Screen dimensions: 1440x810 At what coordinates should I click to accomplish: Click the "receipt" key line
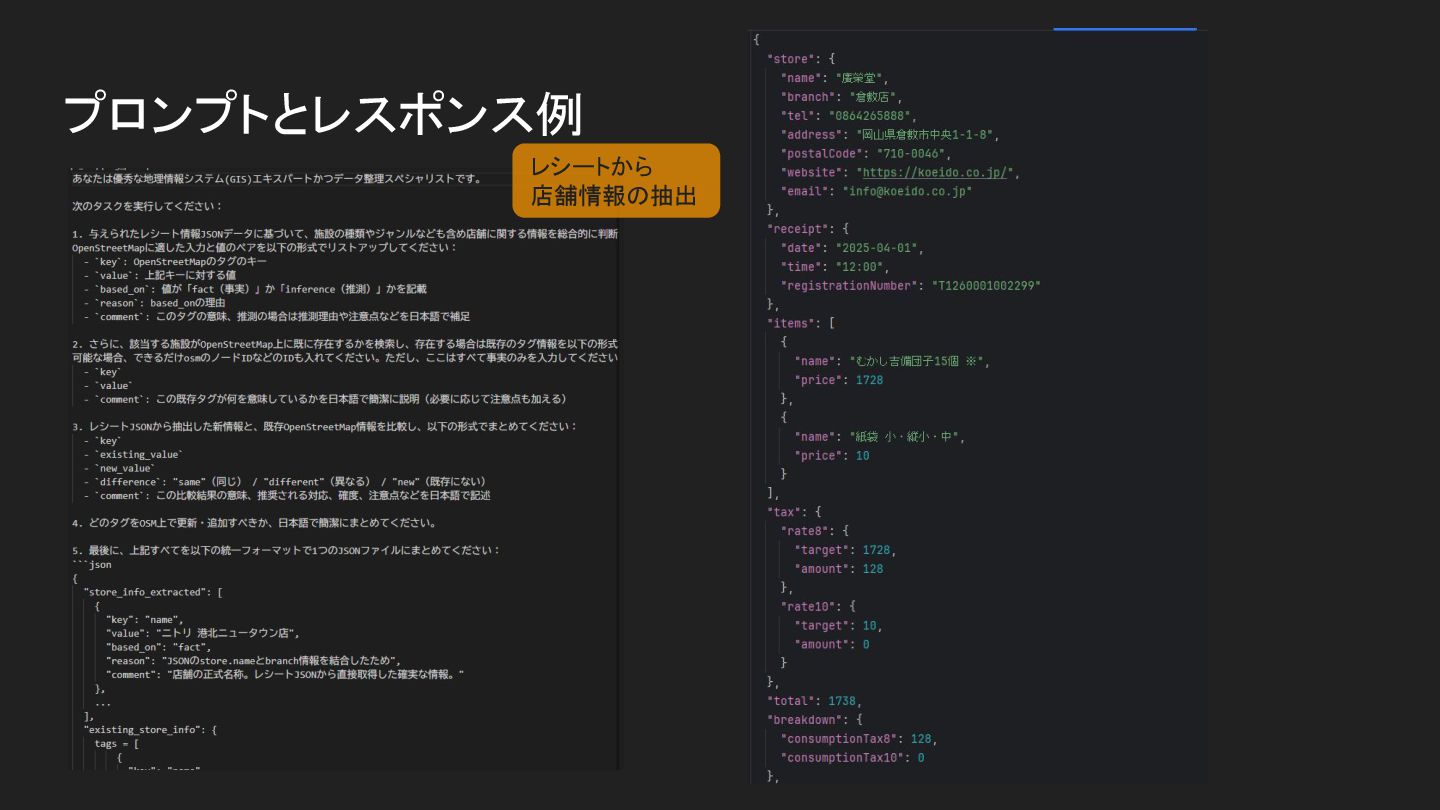807,229
